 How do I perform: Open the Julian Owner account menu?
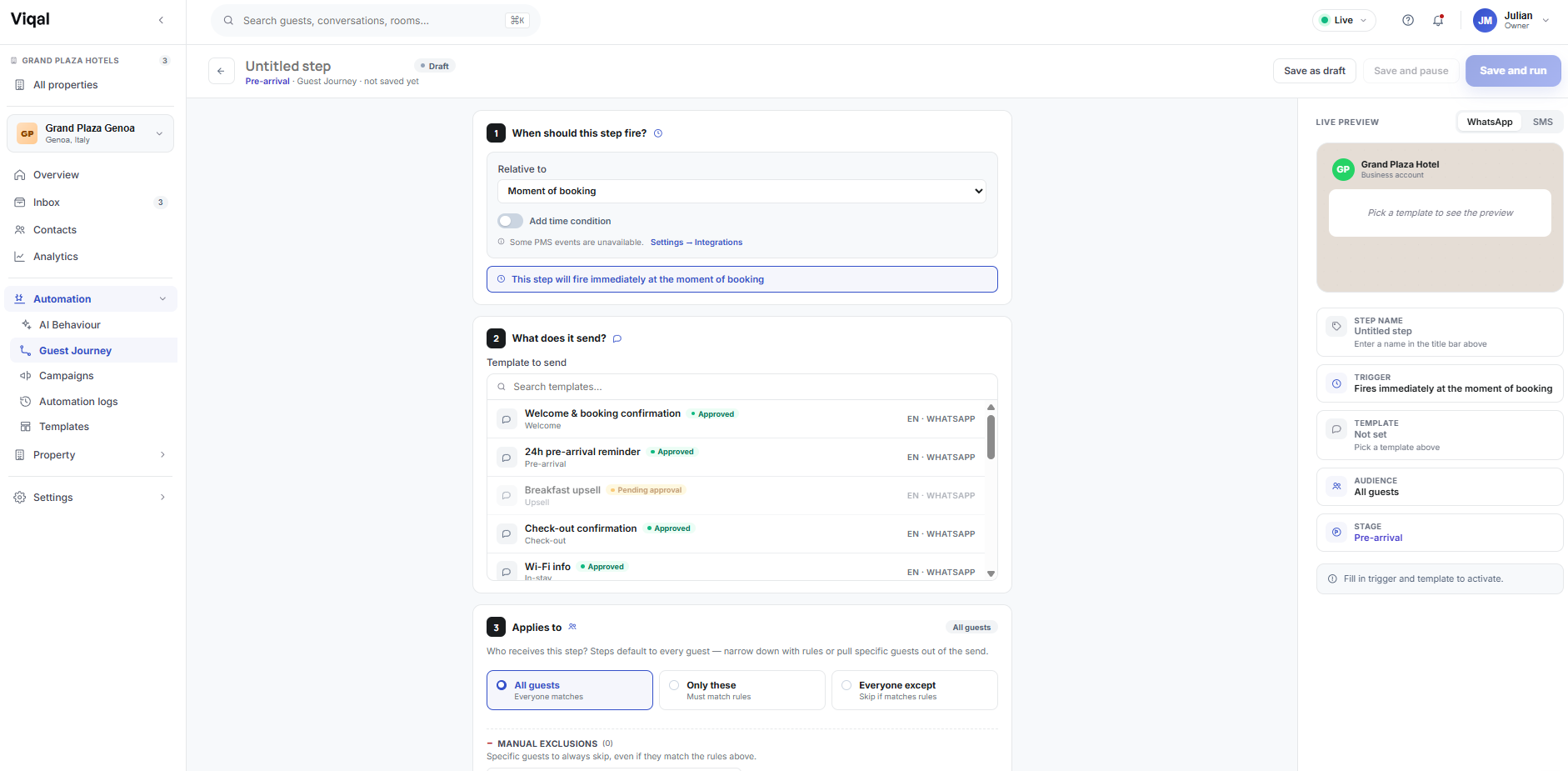point(1512,21)
